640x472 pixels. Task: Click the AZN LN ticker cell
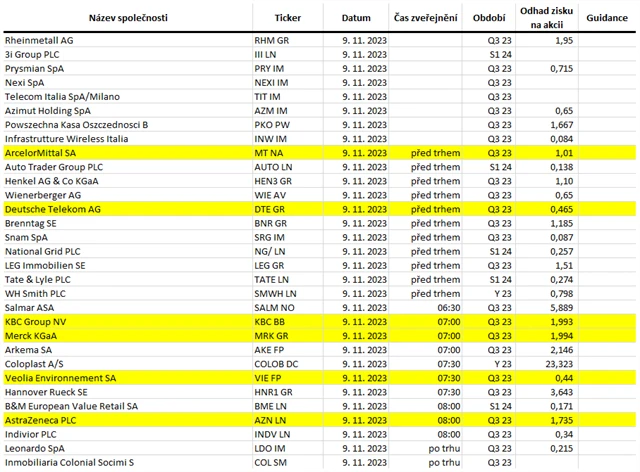click(285, 422)
